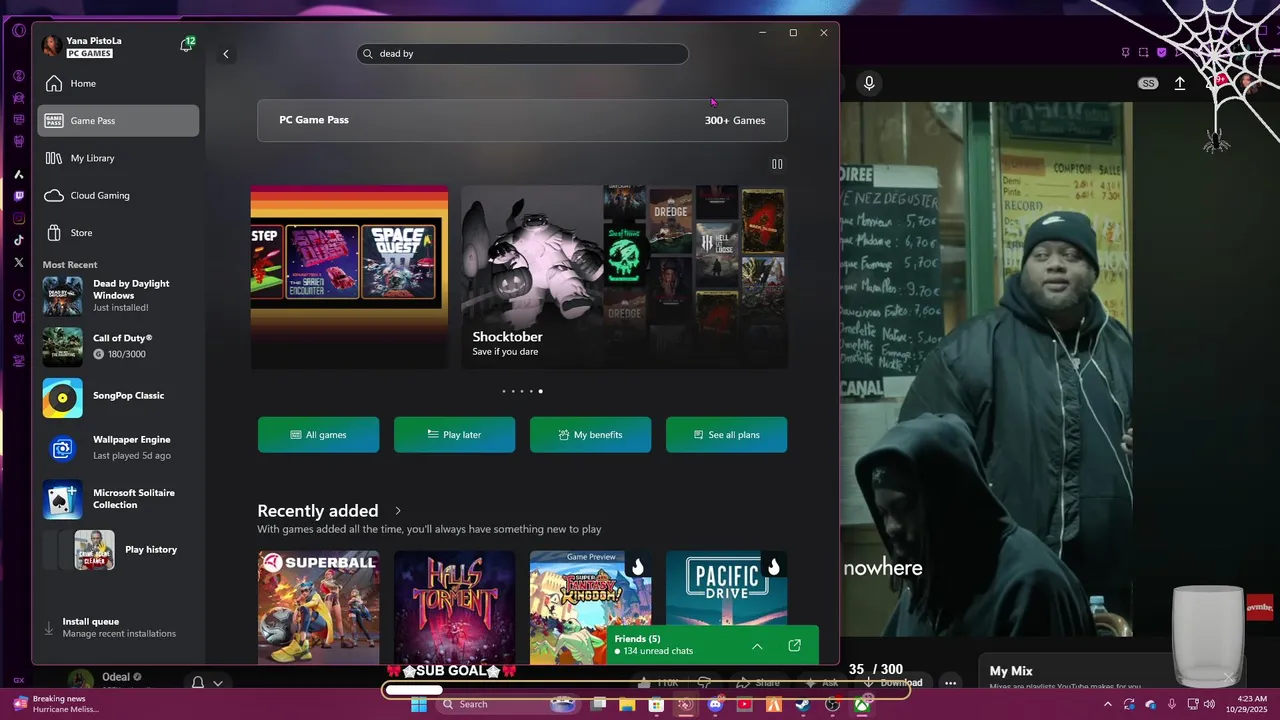Open the Halls of Torment game card
This screenshot has height=720, width=1280.
pyautogui.click(x=454, y=607)
